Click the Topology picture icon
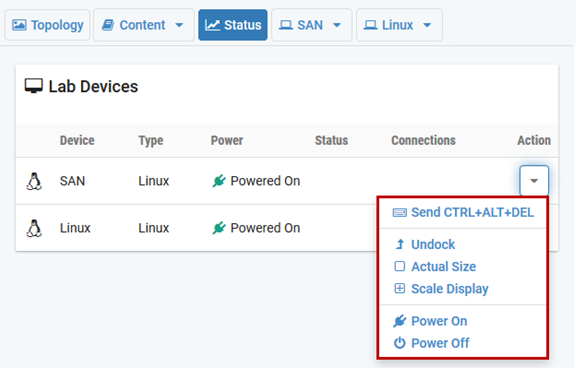The image size is (576, 370). click(x=19, y=25)
